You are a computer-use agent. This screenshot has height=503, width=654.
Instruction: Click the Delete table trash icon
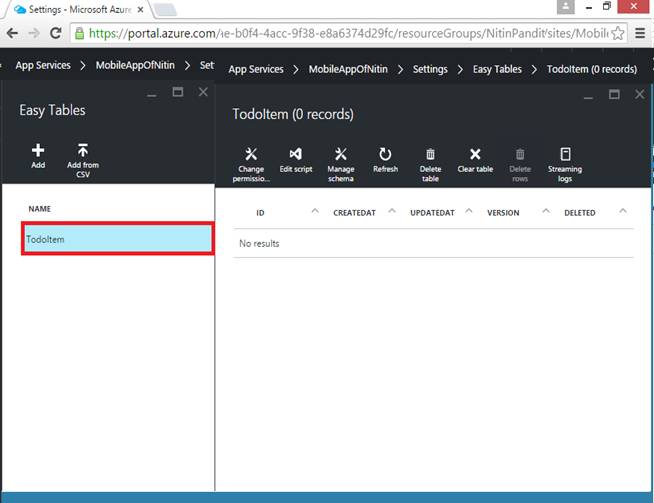pos(430,154)
